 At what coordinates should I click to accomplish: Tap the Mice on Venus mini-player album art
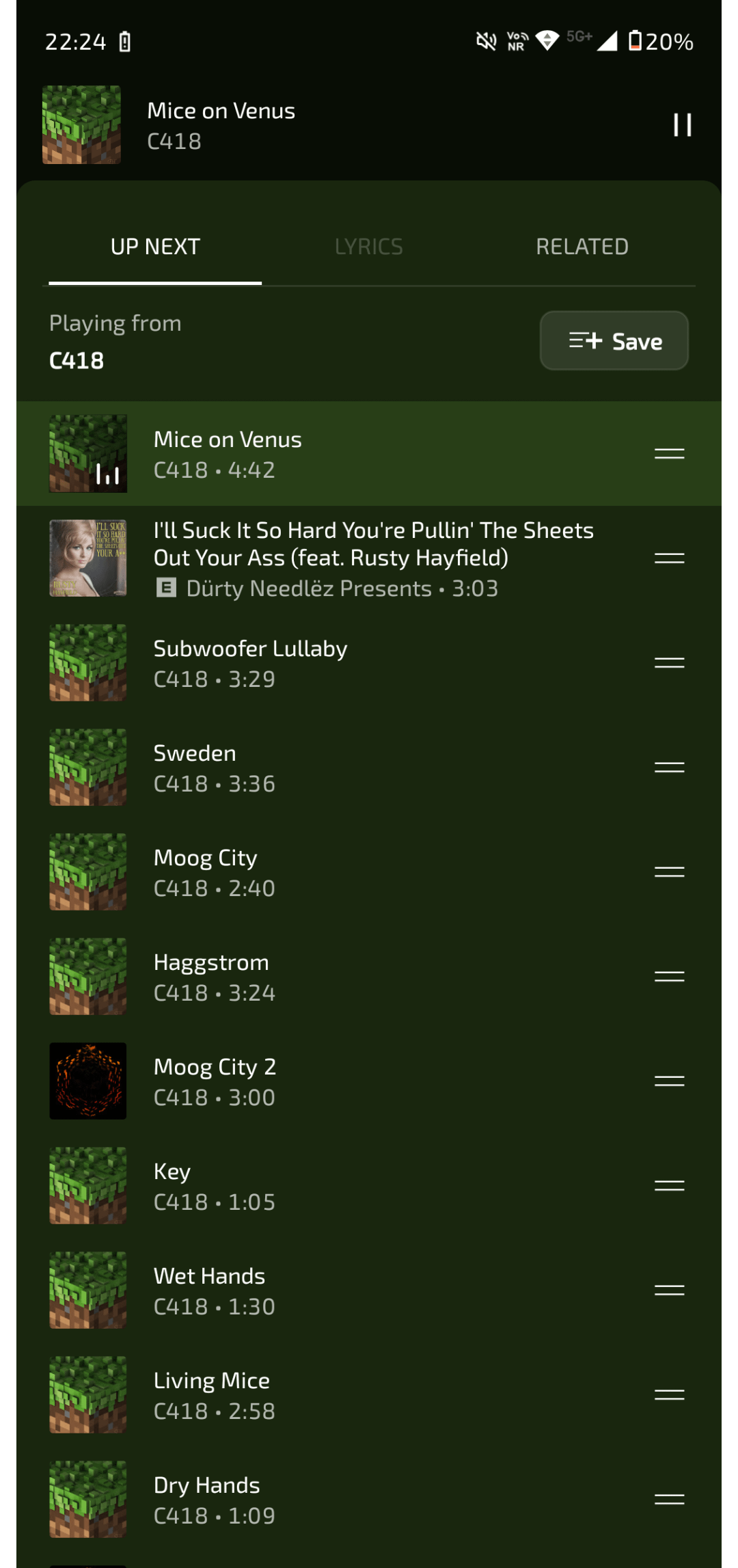(x=82, y=125)
